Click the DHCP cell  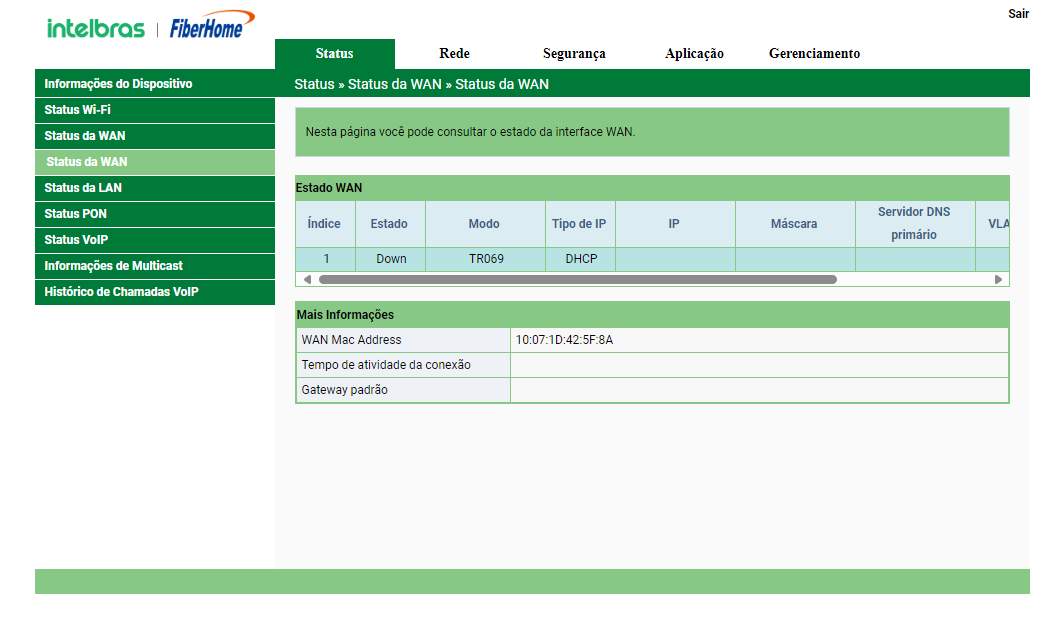click(581, 259)
